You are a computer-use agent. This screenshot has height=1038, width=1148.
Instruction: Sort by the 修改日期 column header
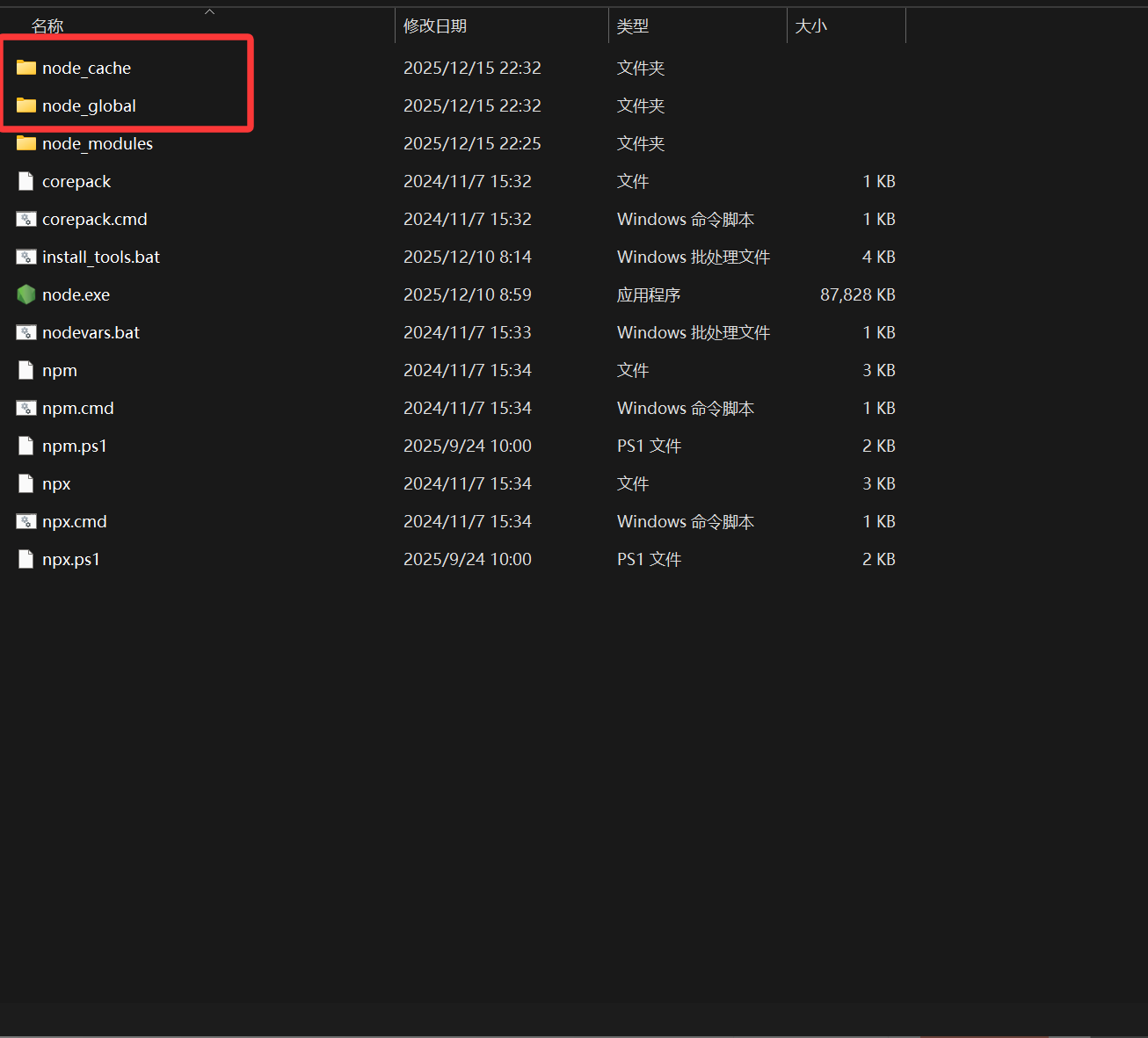click(435, 26)
